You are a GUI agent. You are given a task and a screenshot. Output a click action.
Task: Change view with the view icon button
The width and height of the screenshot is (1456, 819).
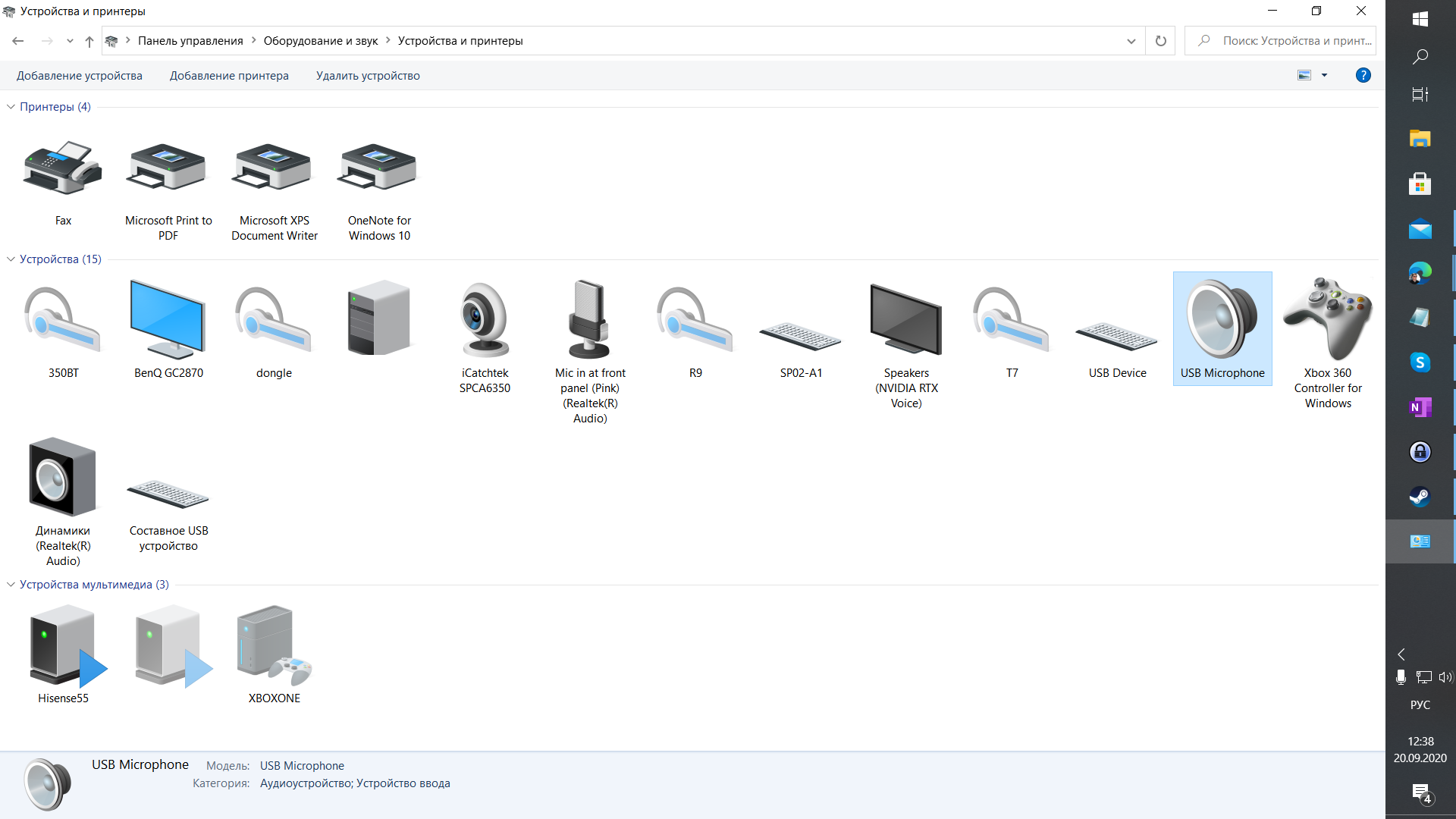[x=1304, y=75]
